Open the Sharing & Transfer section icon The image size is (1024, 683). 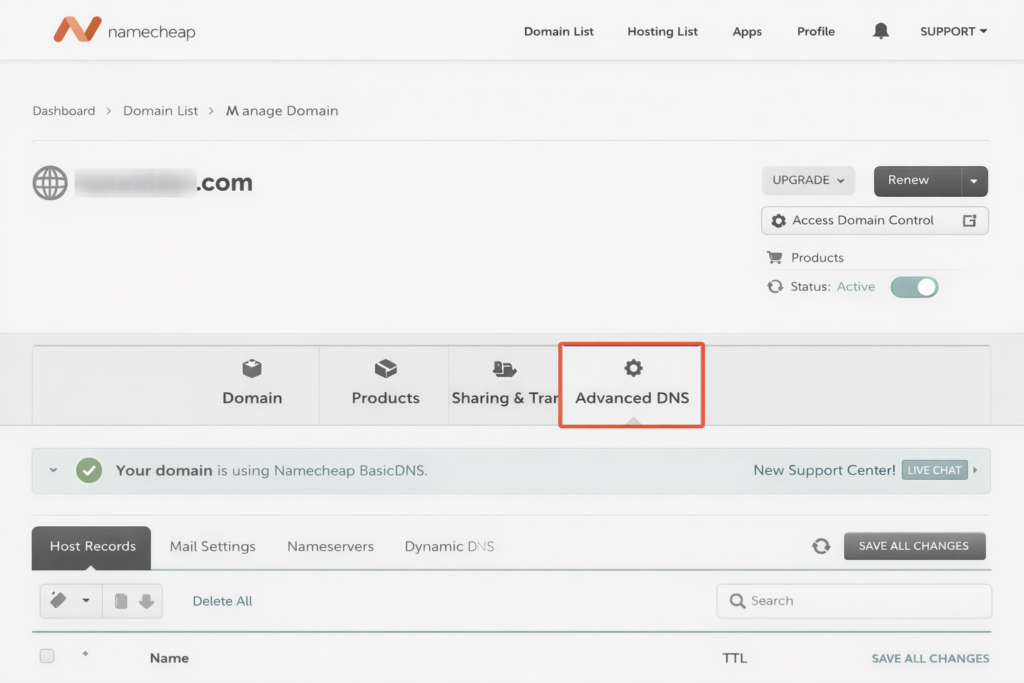(x=506, y=366)
